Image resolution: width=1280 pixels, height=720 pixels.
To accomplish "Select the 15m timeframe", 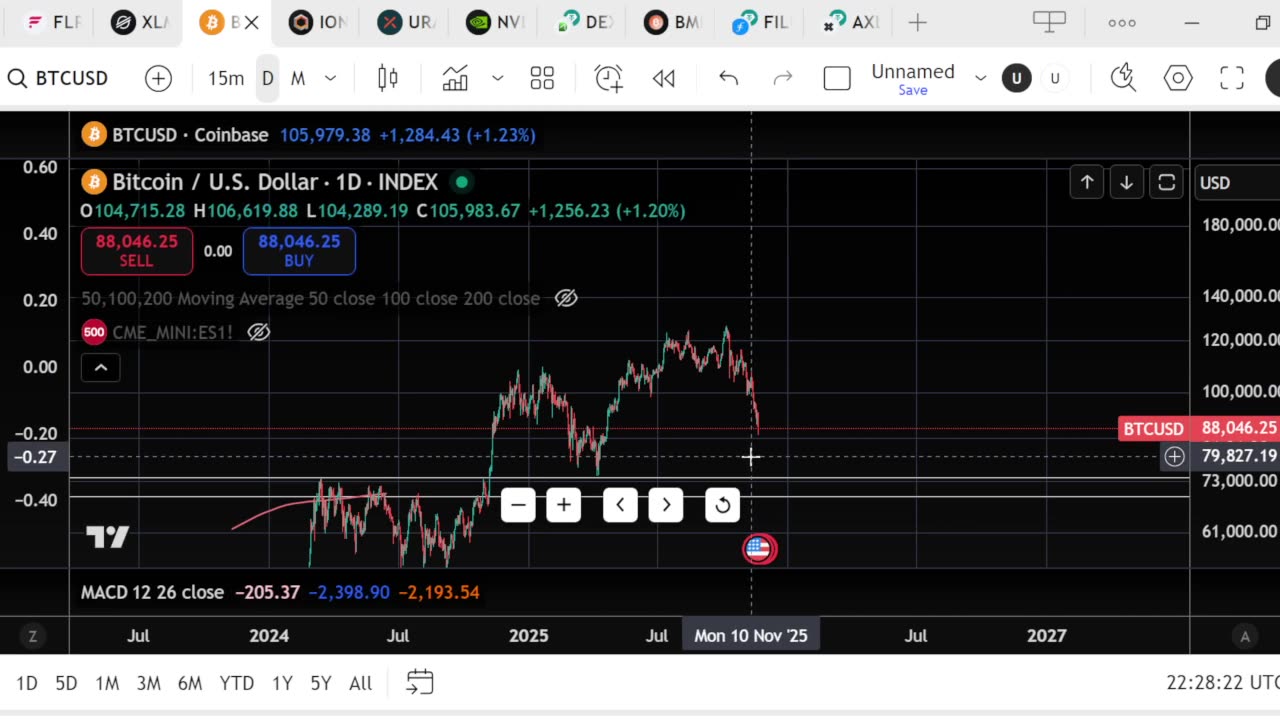I will click(x=226, y=78).
